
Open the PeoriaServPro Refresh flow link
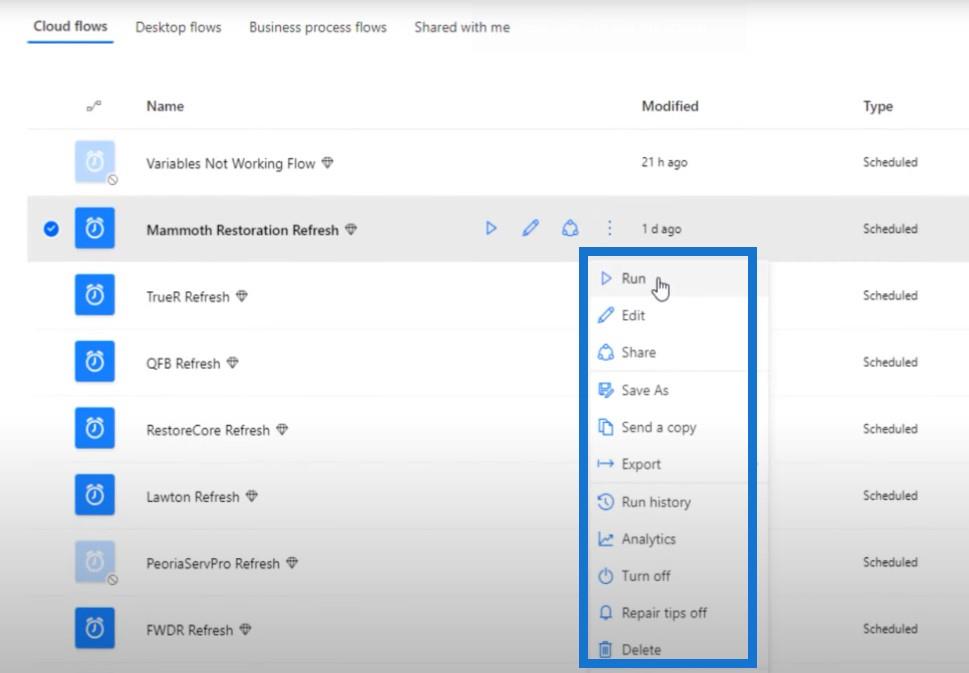213,564
